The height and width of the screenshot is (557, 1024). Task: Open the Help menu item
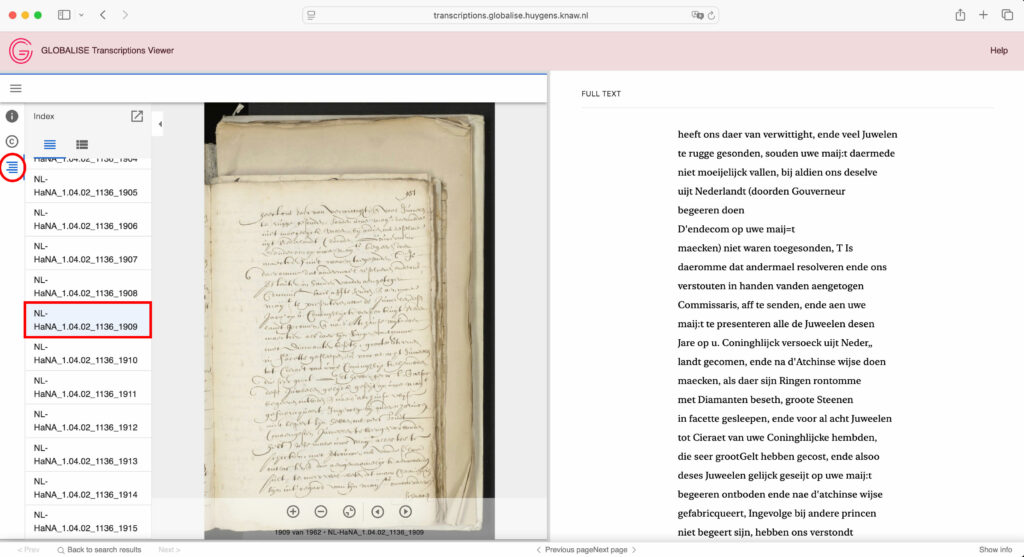998,51
